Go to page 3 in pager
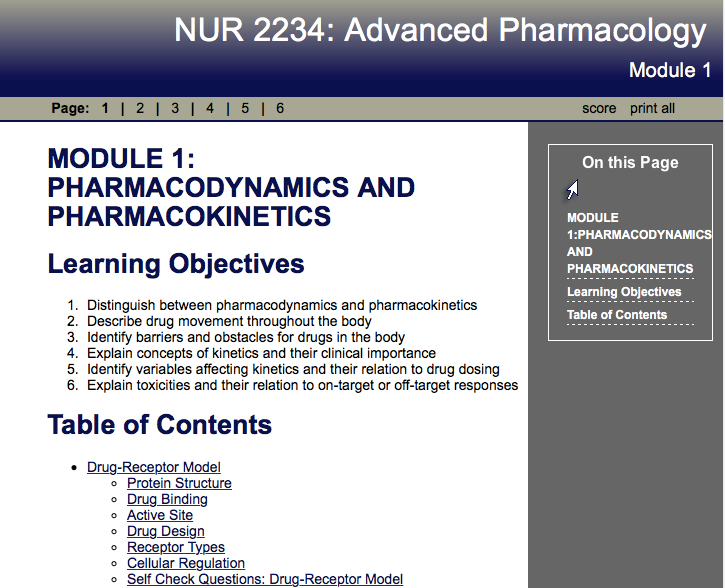The width and height of the screenshot is (725, 588). coord(175,108)
